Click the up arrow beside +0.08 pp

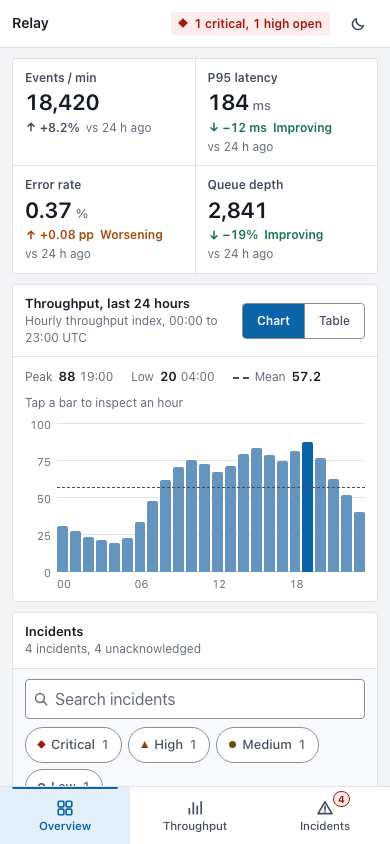pos(31,235)
